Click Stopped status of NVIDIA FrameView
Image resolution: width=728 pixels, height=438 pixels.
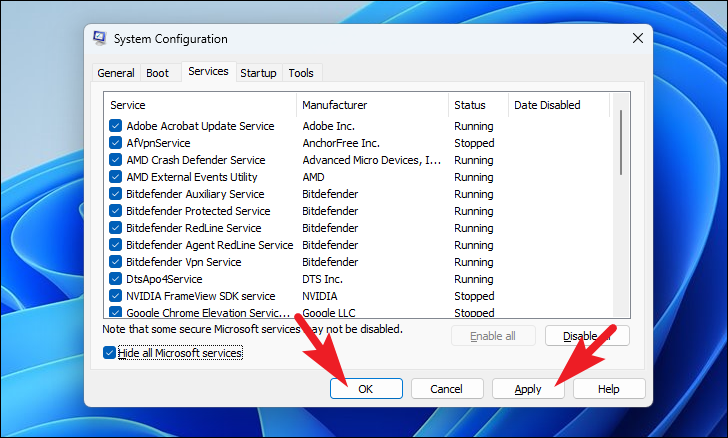pos(474,296)
